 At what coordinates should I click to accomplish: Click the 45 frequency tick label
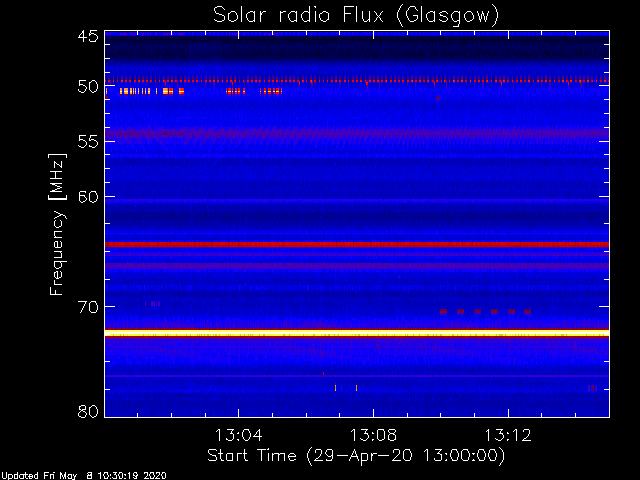(x=88, y=36)
